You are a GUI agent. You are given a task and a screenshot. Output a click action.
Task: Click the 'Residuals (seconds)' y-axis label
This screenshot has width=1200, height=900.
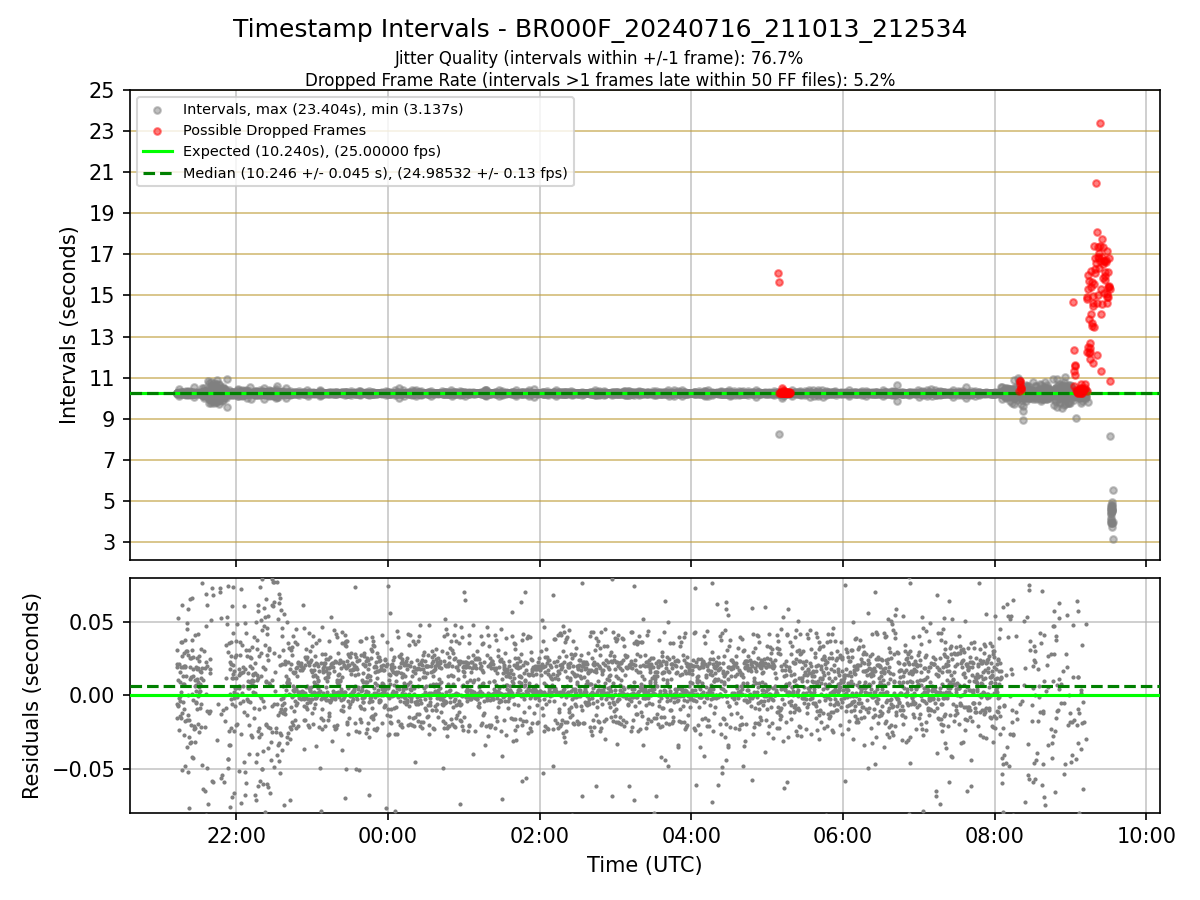click(32, 696)
